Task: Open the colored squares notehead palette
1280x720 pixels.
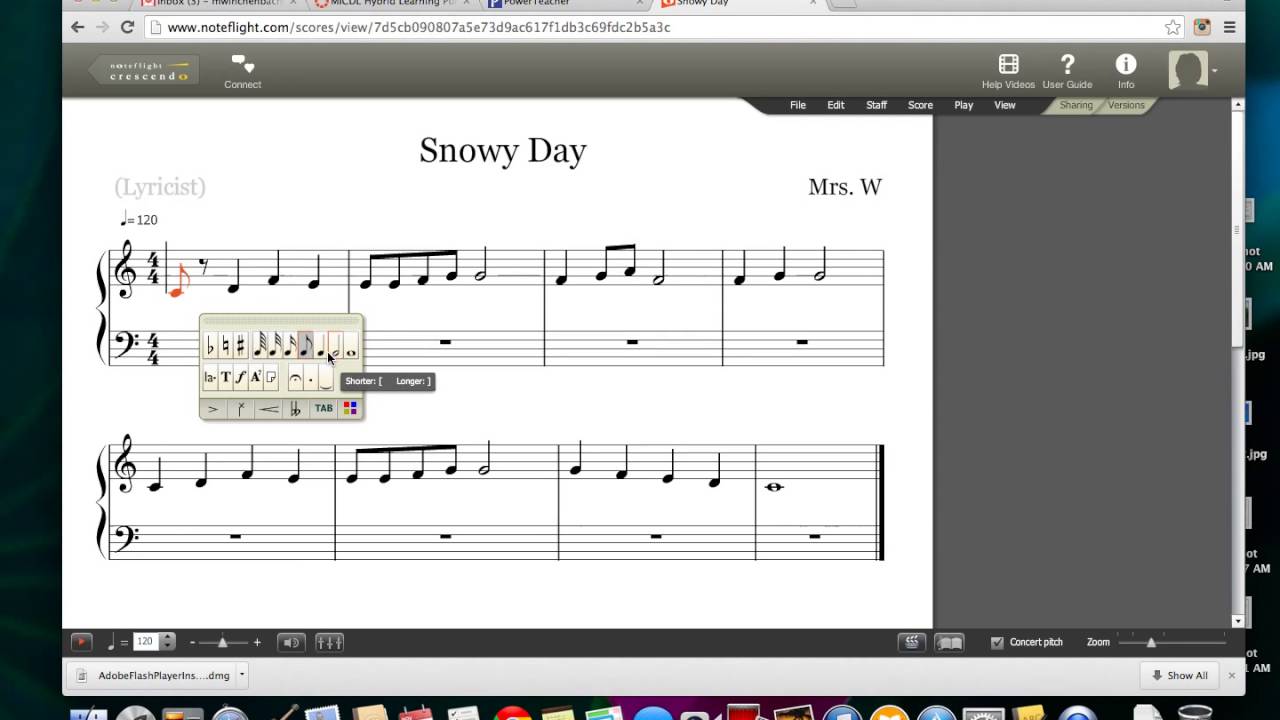Action: 350,409
